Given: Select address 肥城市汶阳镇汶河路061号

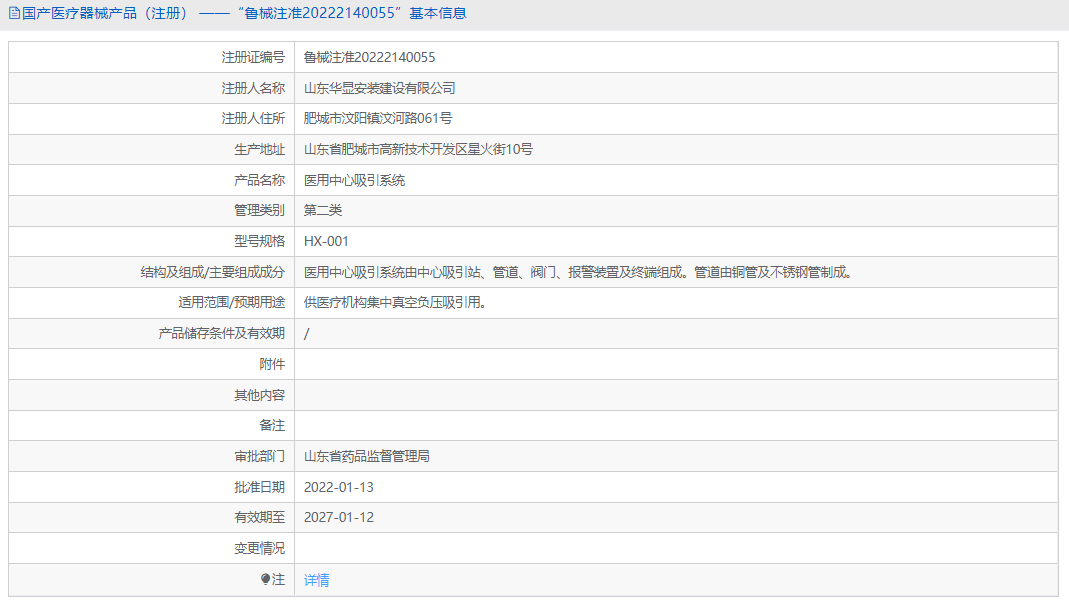Looking at the screenshot, I should 378,119.
